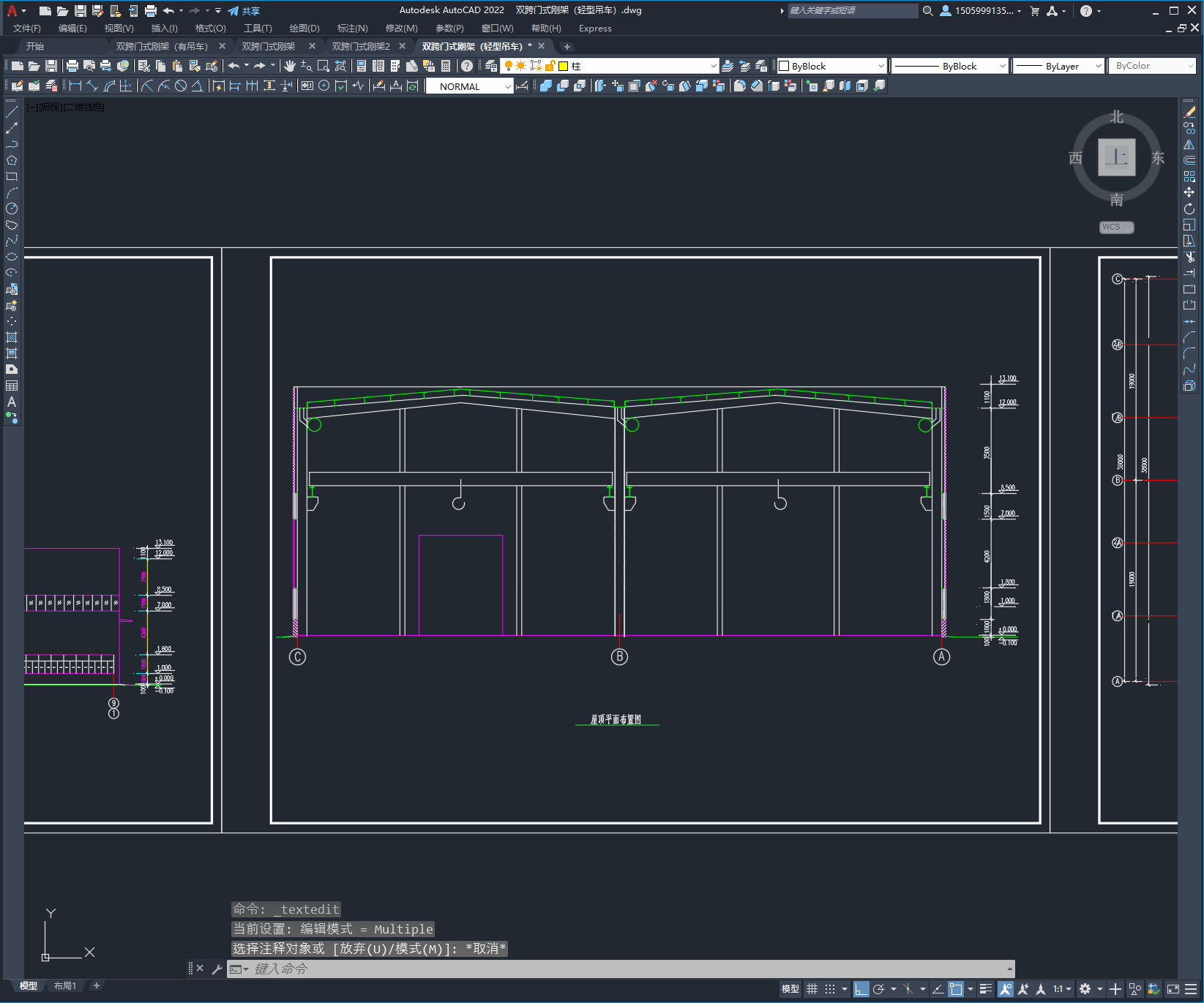
Task: Click the Clean Screen icon in status bar
Action: tap(1173, 989)
